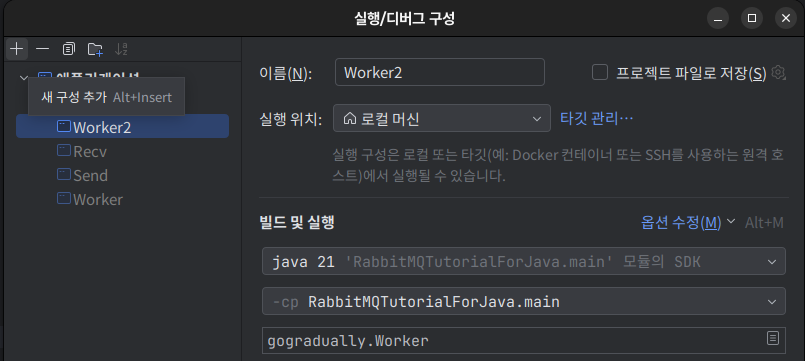Browse main class with the list icon
This screenshot has height=361, width=805.
pos(773,338)
